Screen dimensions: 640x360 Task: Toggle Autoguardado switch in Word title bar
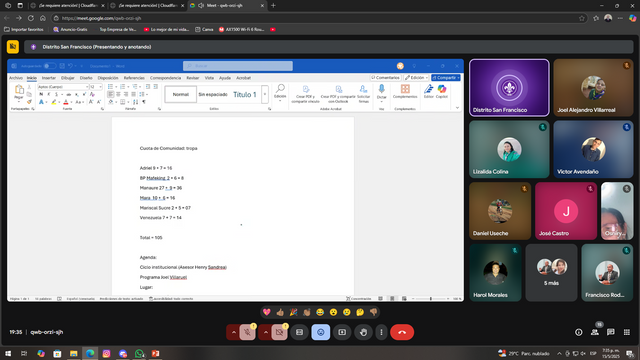[50, 66]
